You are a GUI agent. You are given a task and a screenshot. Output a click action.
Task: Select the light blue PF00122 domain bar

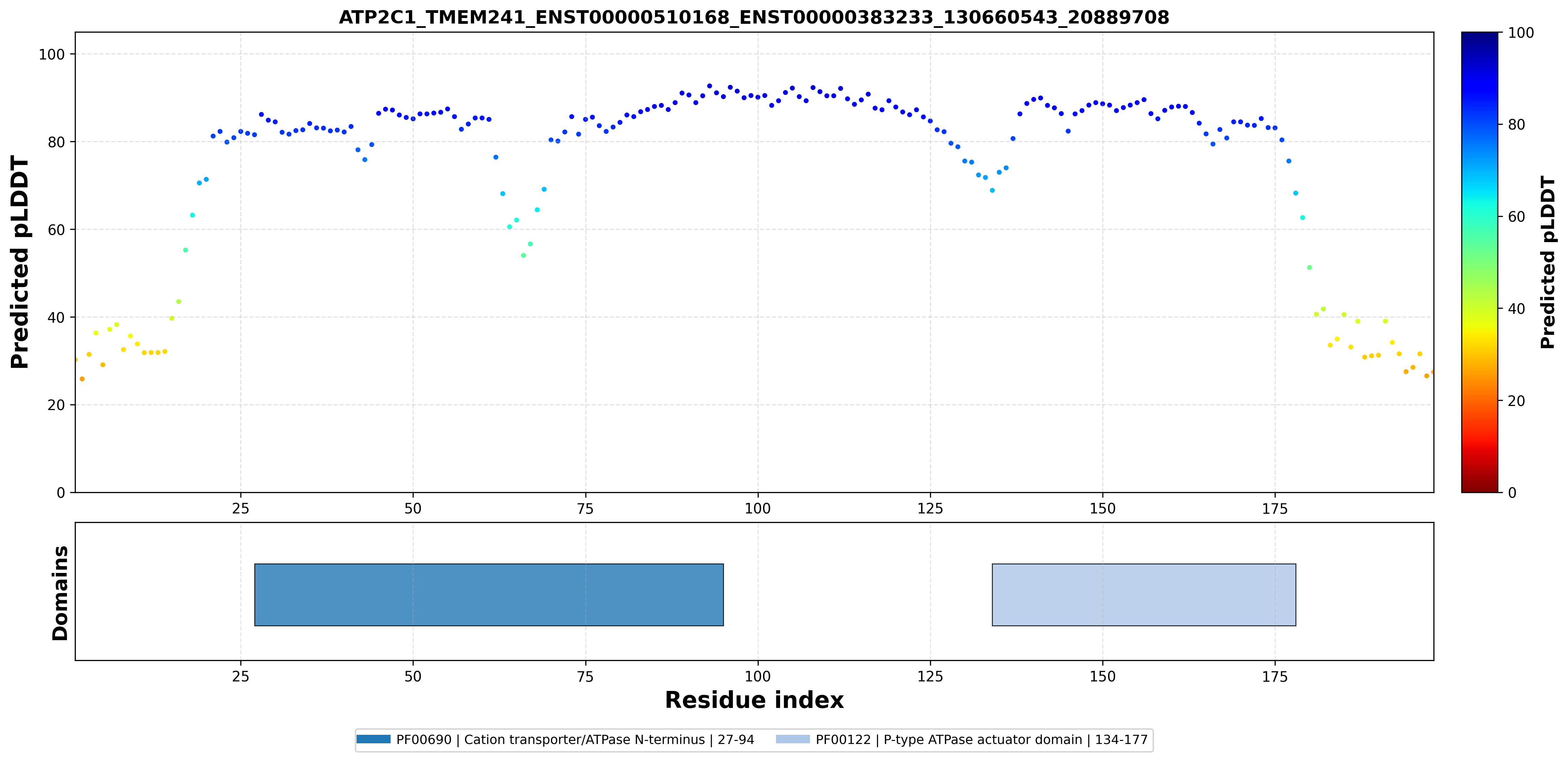pyautogui.click(x=1144, y=594)
